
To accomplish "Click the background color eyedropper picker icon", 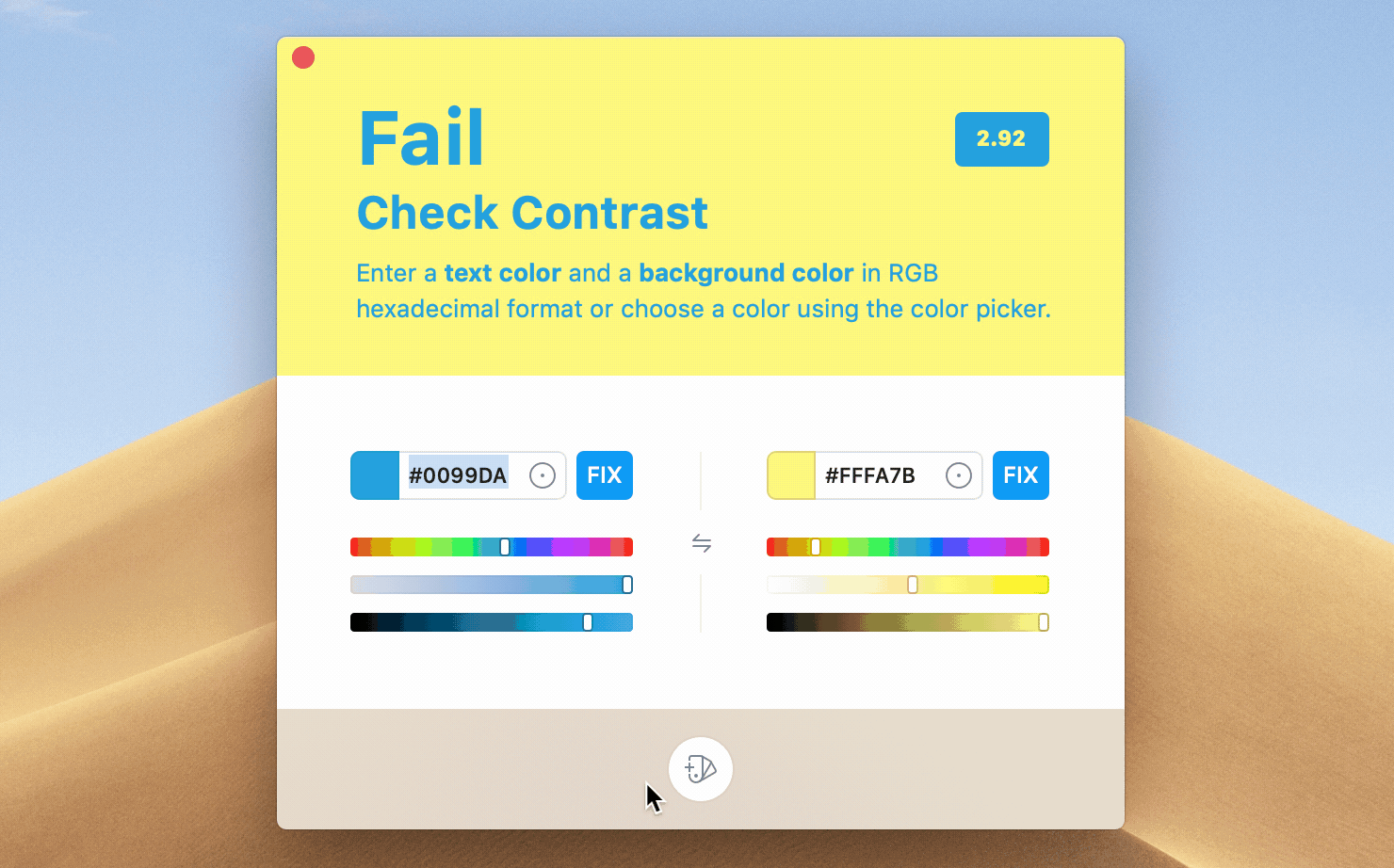I will pos(959,475).
